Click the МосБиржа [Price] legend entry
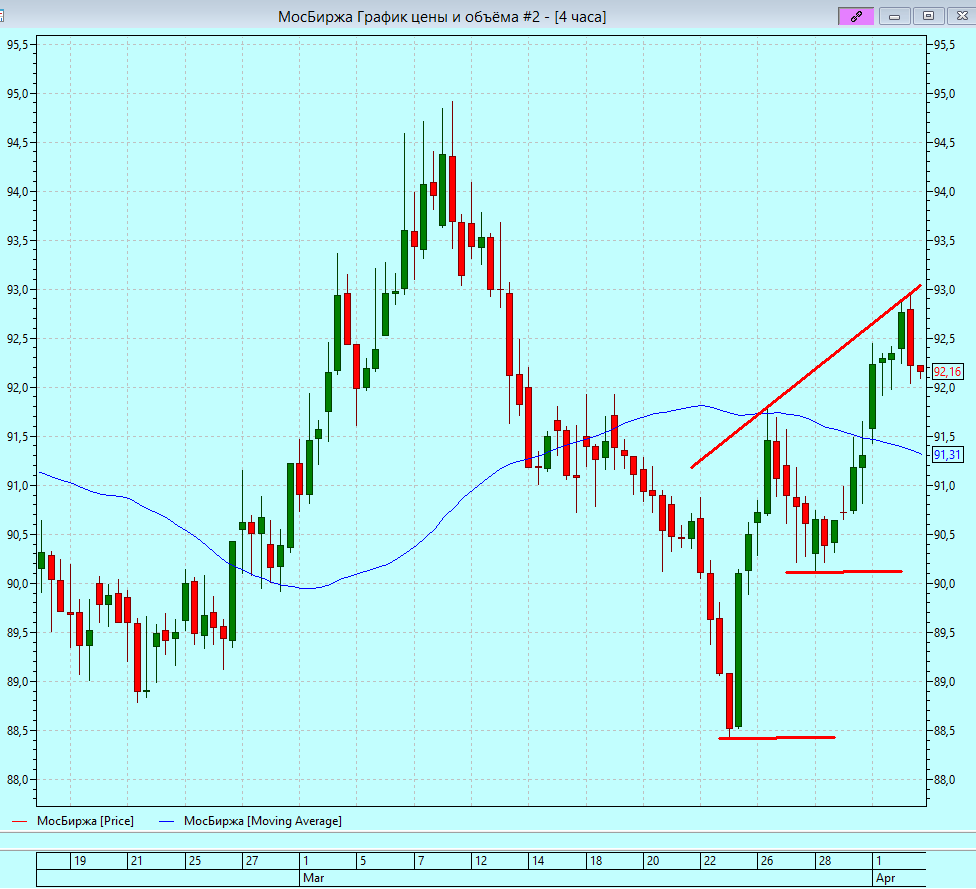 (x=73, y=821)
